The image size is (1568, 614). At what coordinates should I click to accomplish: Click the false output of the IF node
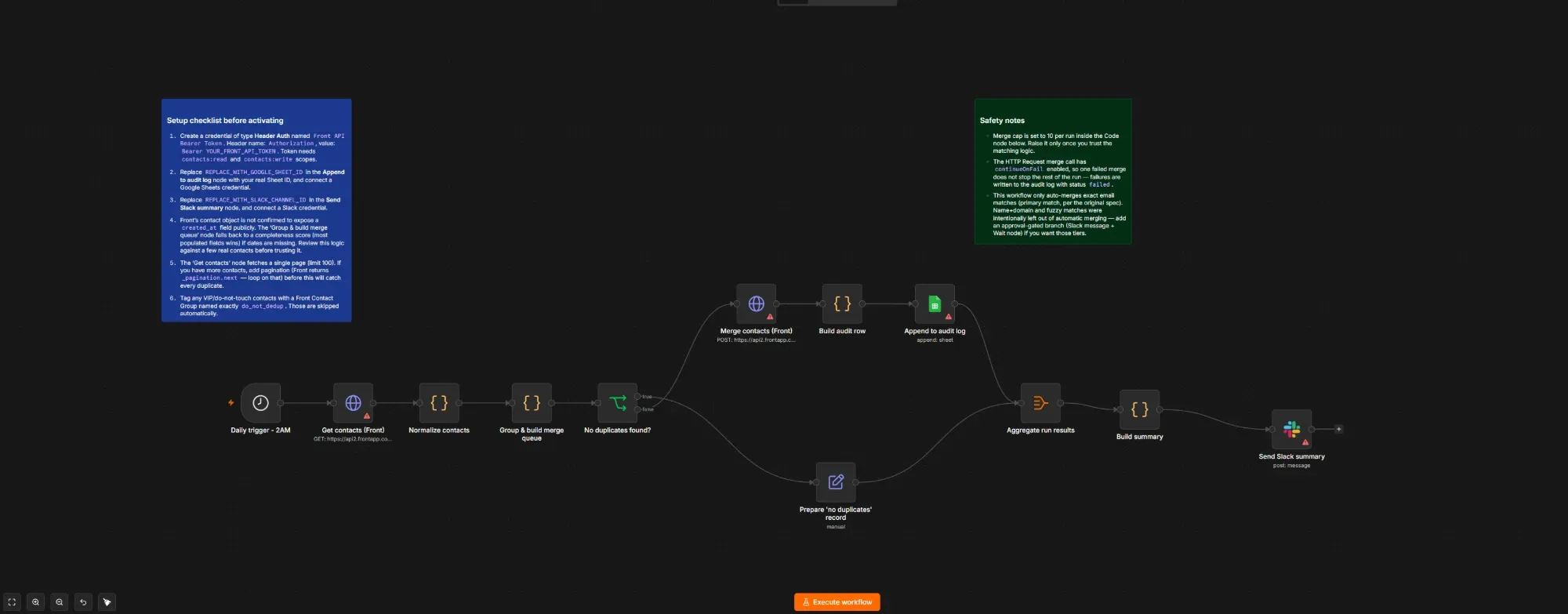coord(638,409)
